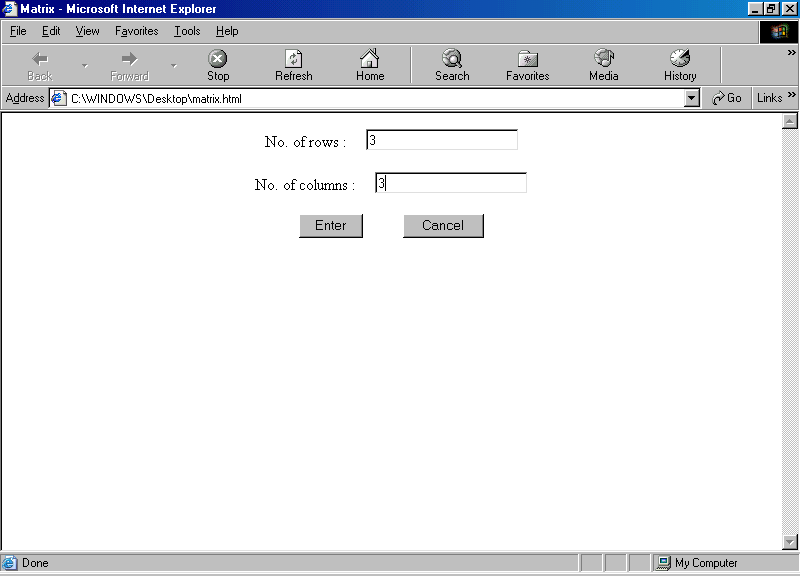Open the Favorites menu
The height and width of the screenshot is (576, 800).
coord(136,31)
